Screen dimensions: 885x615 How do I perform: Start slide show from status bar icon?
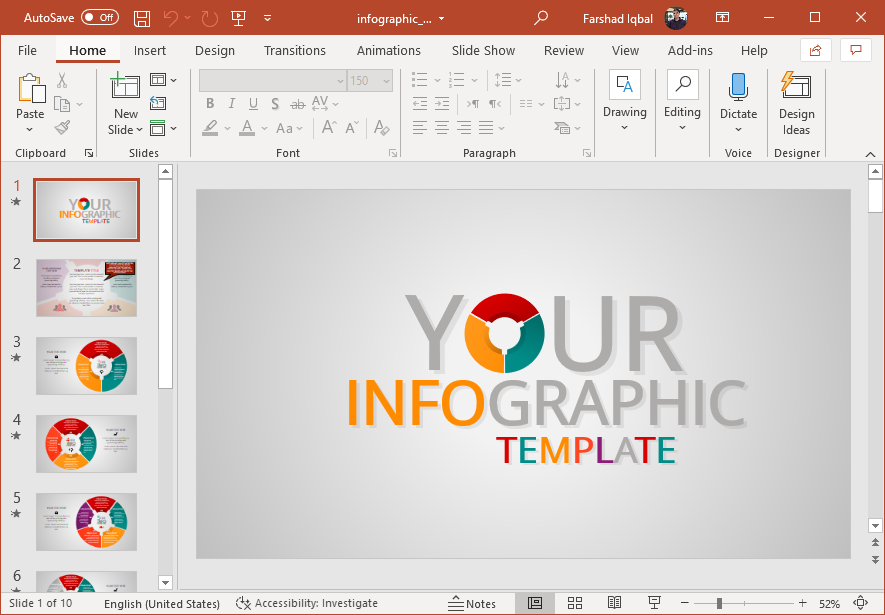pos(655,603)
